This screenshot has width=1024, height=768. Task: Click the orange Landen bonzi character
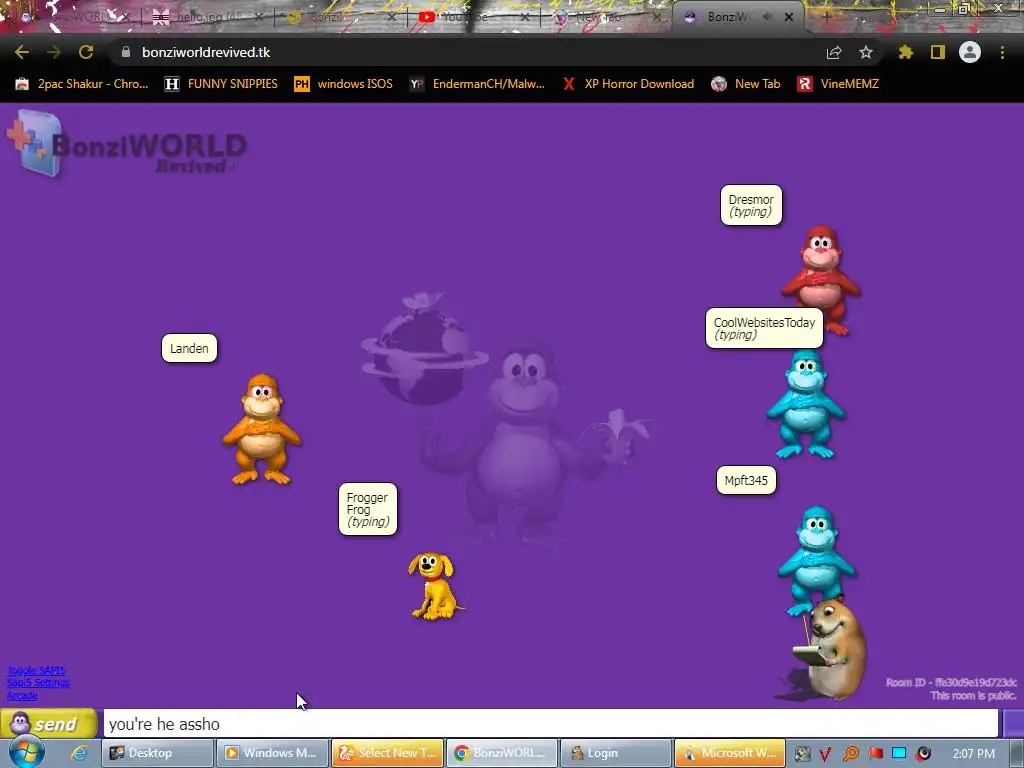pos(262,429)
